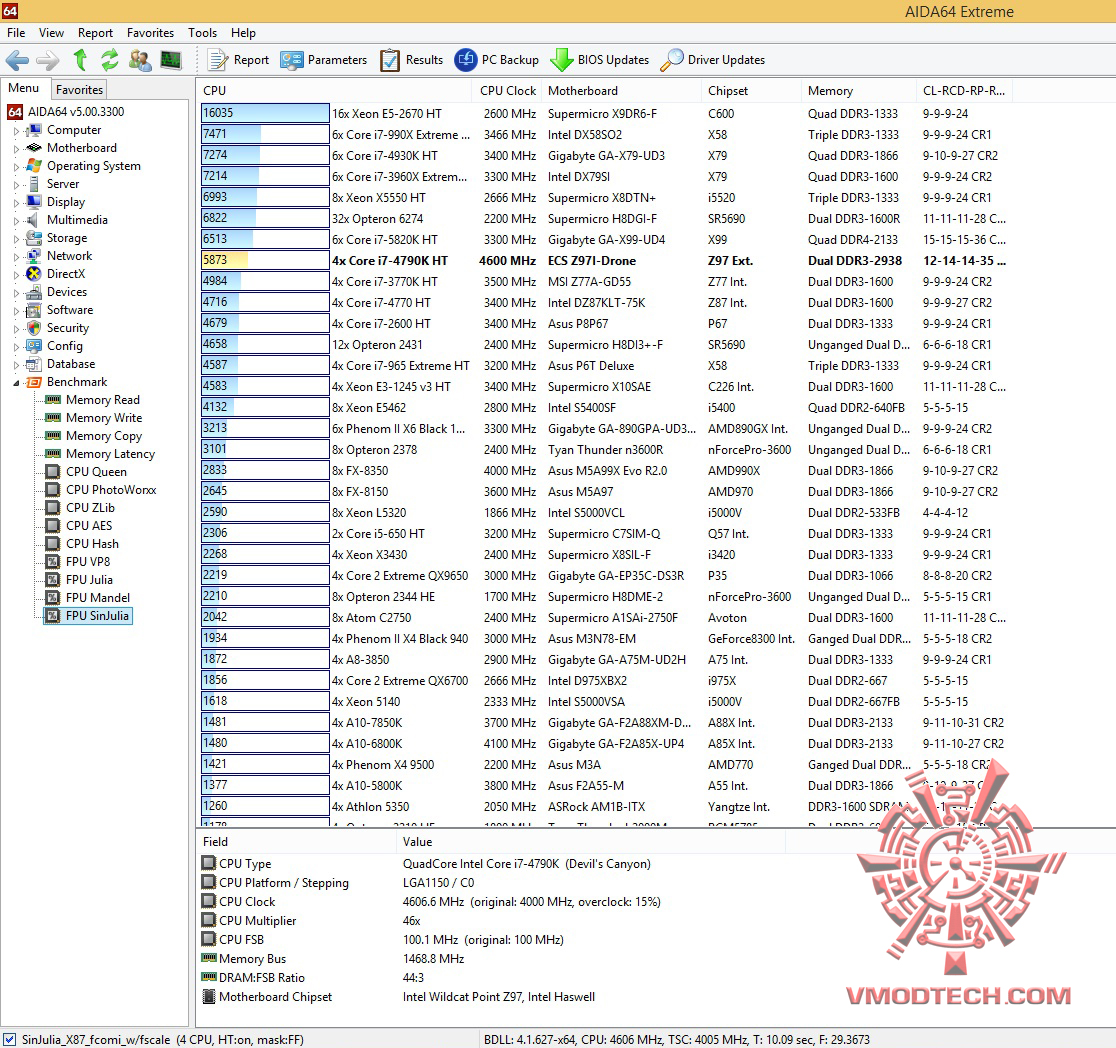Open the Results toolbar button

411,61
